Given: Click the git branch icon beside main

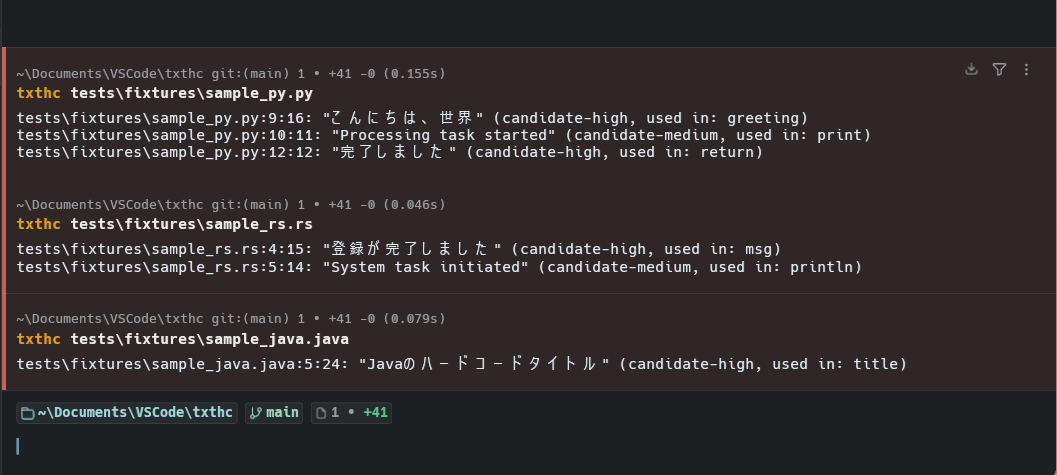Looking at the screenshot, I should [255, 413].
